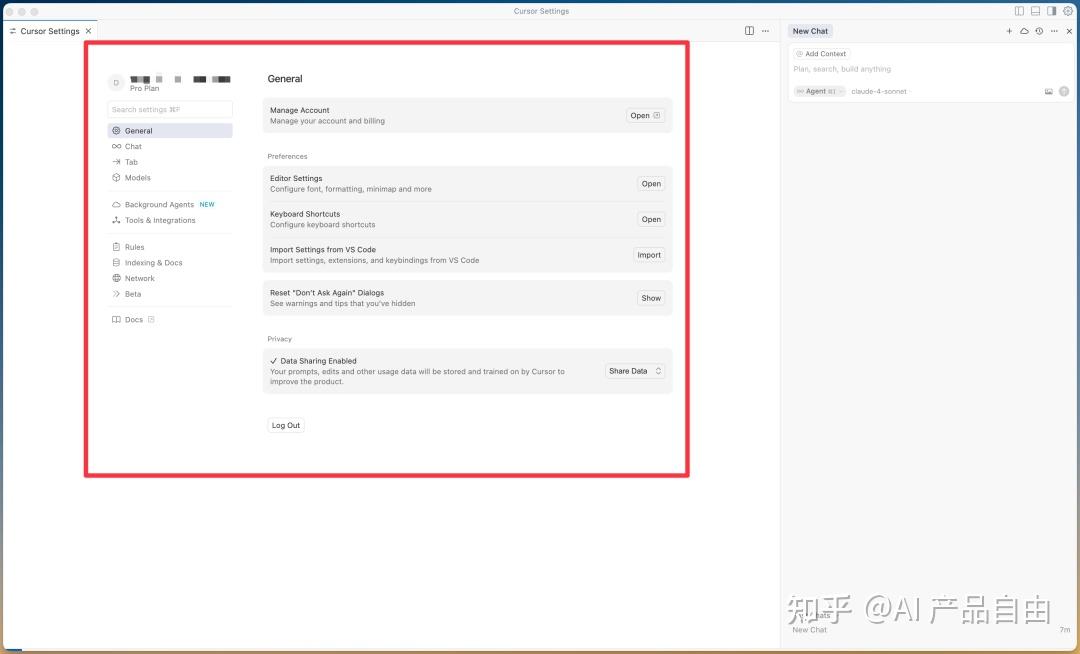Open Manage Account page

pos(645,116)
